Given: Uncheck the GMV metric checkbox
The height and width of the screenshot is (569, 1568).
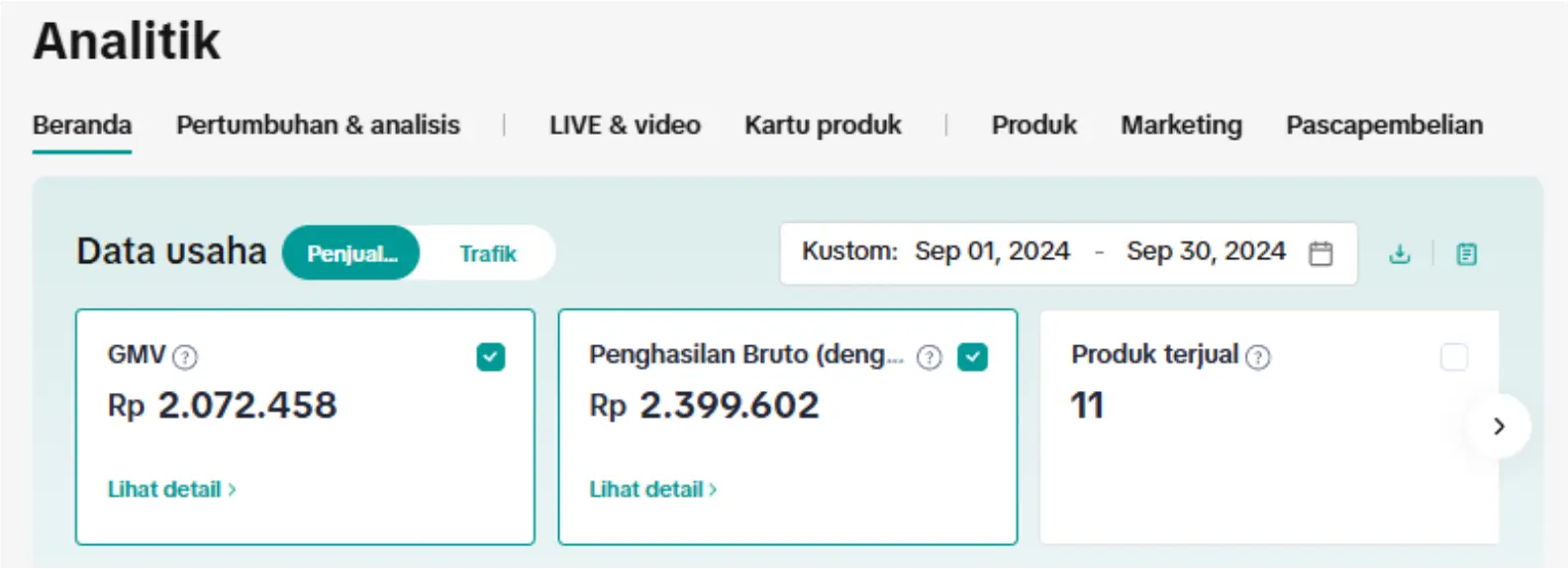Looking at the screenshot, I should point(490,357).
